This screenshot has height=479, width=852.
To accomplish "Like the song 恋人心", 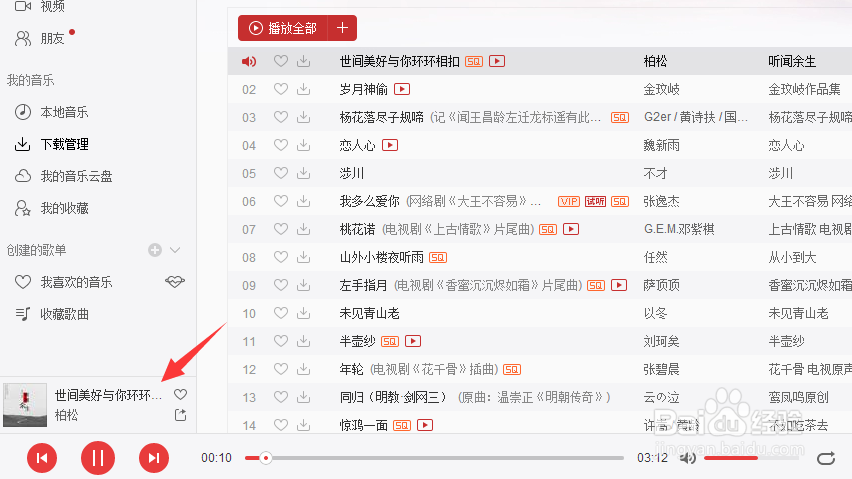I will click(280, 145).
